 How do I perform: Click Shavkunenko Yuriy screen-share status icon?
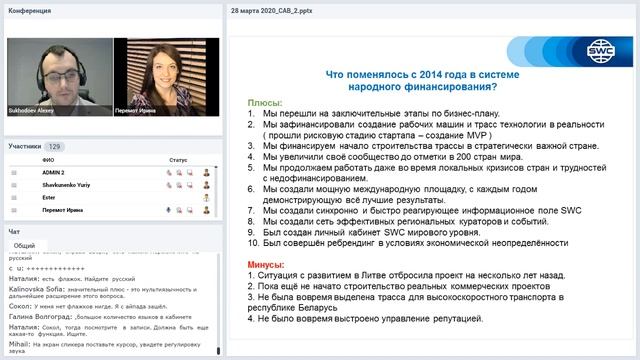pyautogui.click(x=190, y=185)
